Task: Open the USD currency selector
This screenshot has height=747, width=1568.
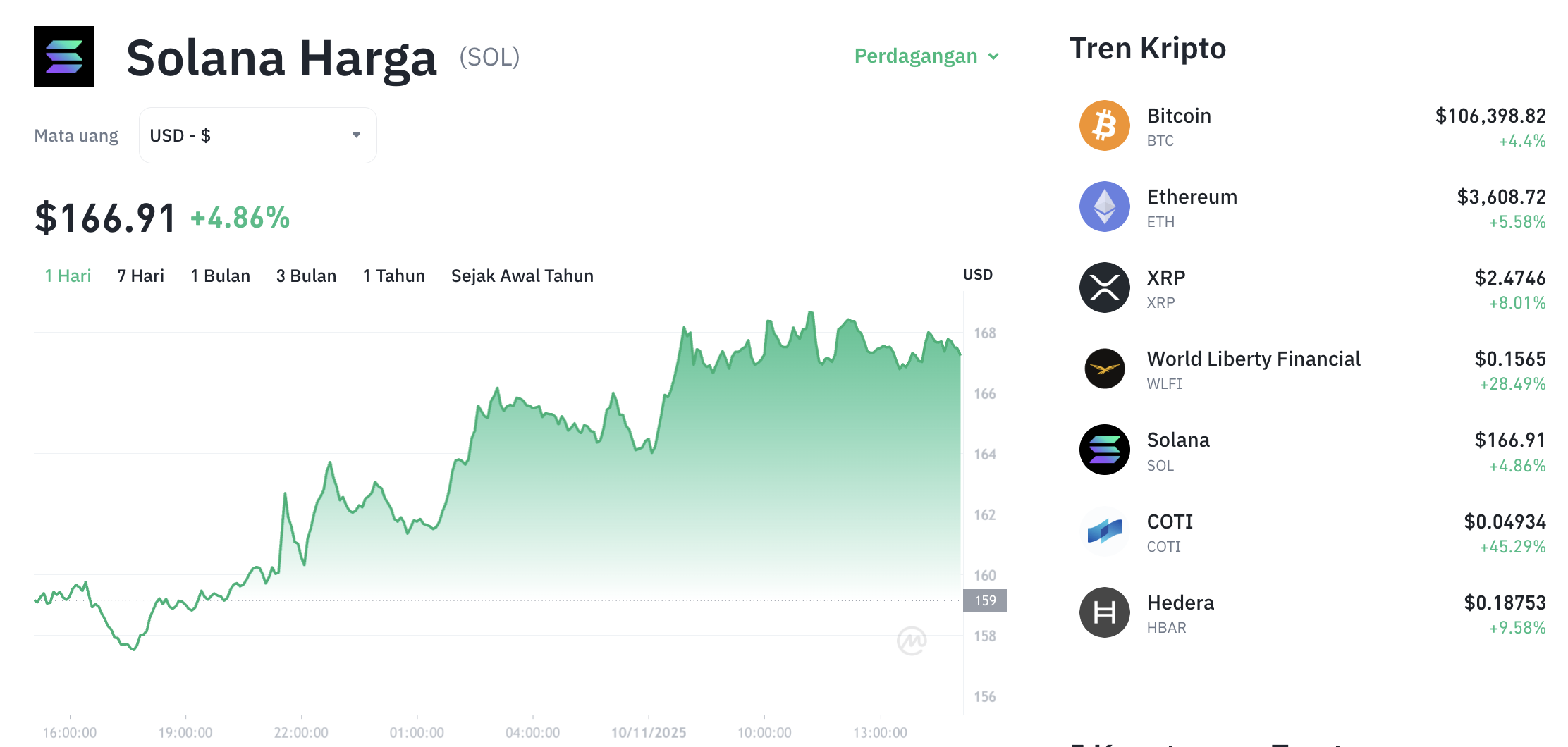Action: (x=257, y=135)
